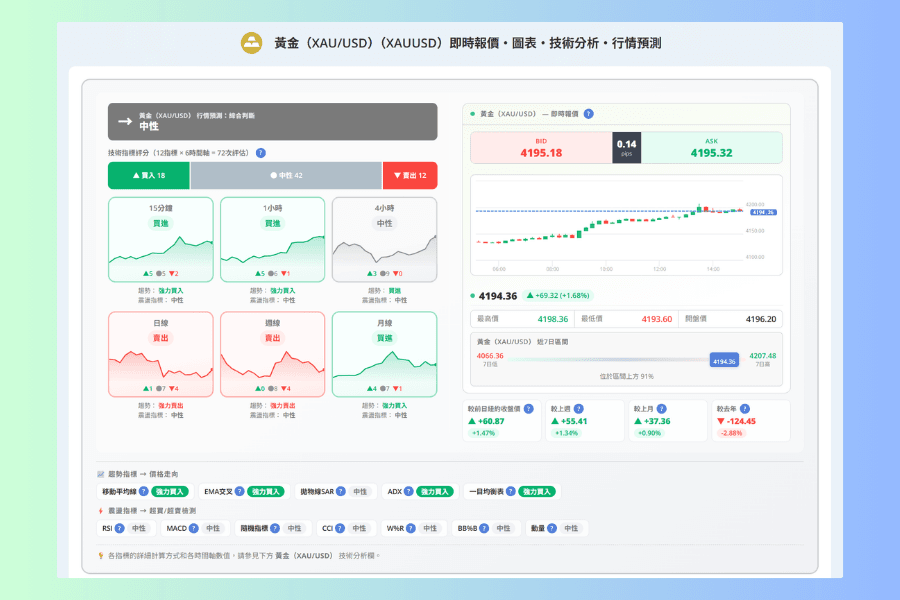The width and height of the screenshot is (900, 600).
Task: Select the gray 中性 42 segment
Action: coord(286,176)
